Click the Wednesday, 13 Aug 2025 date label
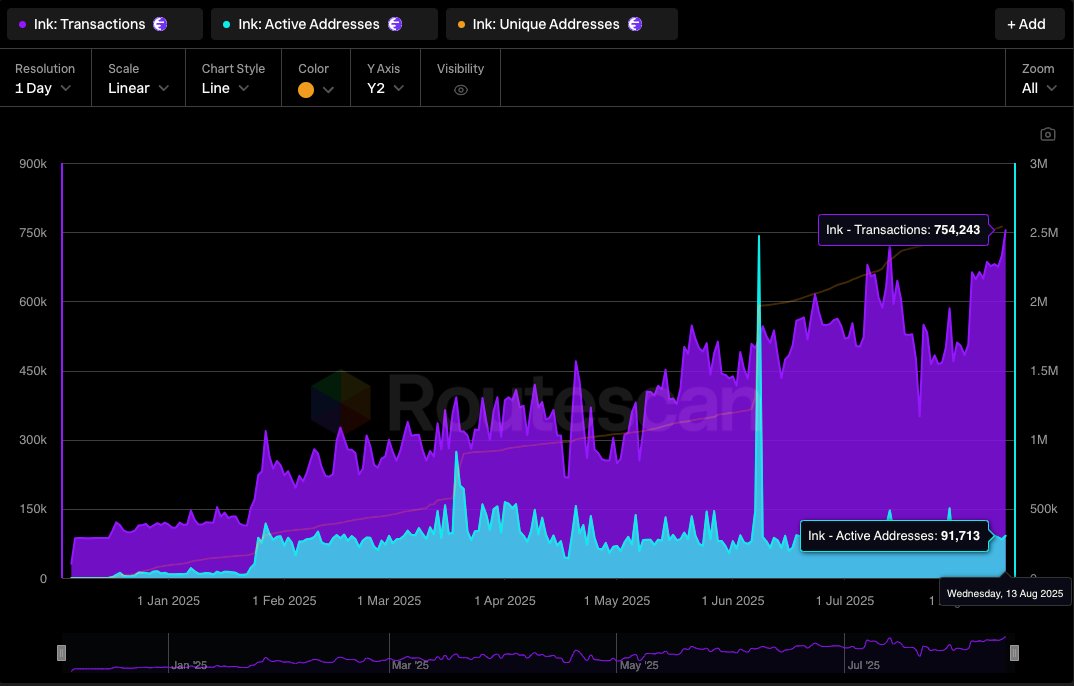The width and height of the screenshot is (1074, 686). (1005, 594)
